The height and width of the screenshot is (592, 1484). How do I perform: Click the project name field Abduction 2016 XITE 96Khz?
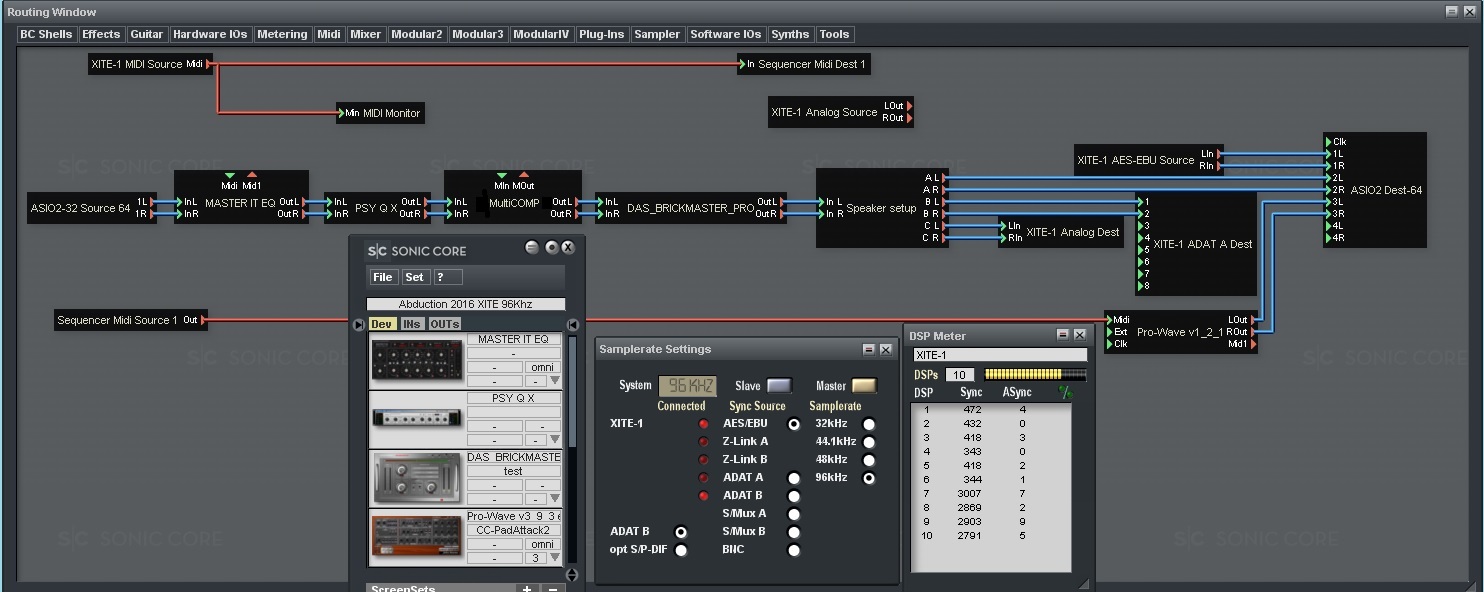[x=466, y=304]
